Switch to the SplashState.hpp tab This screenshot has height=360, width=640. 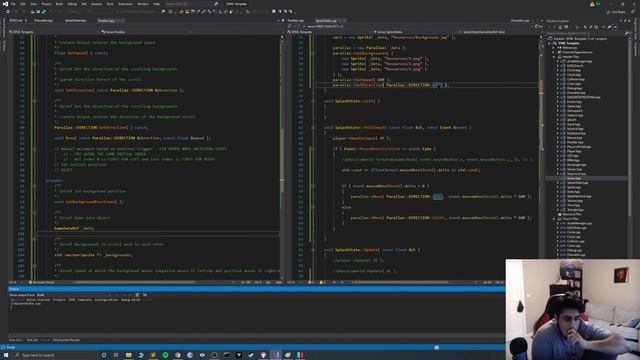pos(76,20)
